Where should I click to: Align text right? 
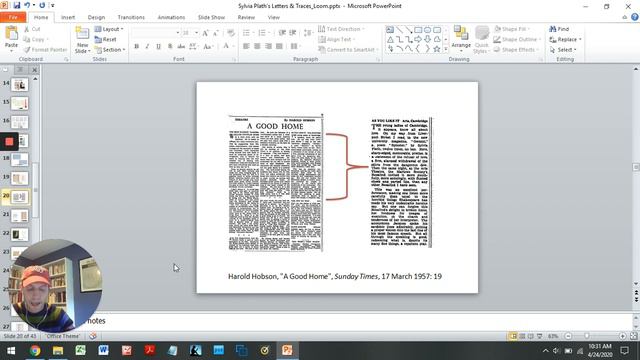268,46
